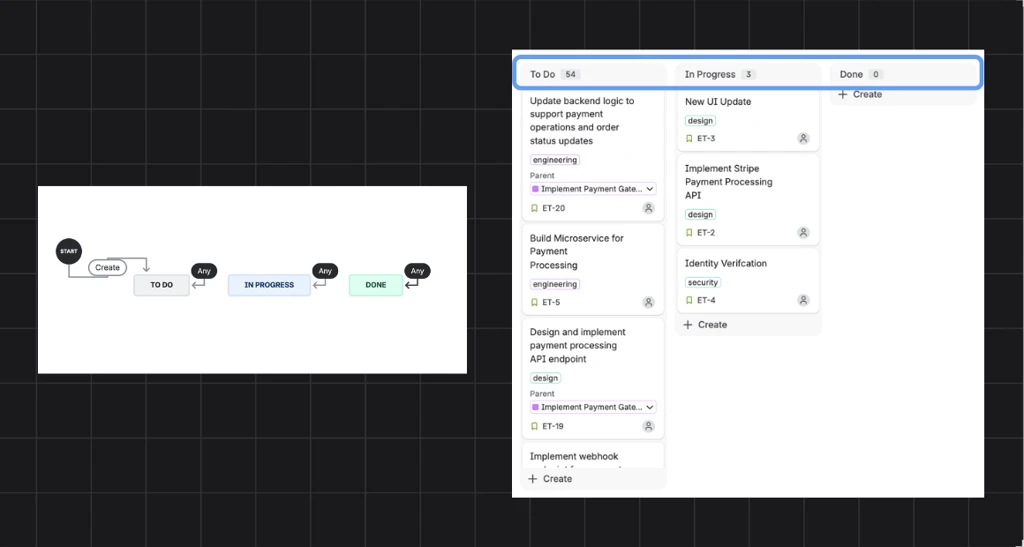1024x547 pixels.
Task: Click the 54 count badge in To Do
Action: (x=570, y=74)
